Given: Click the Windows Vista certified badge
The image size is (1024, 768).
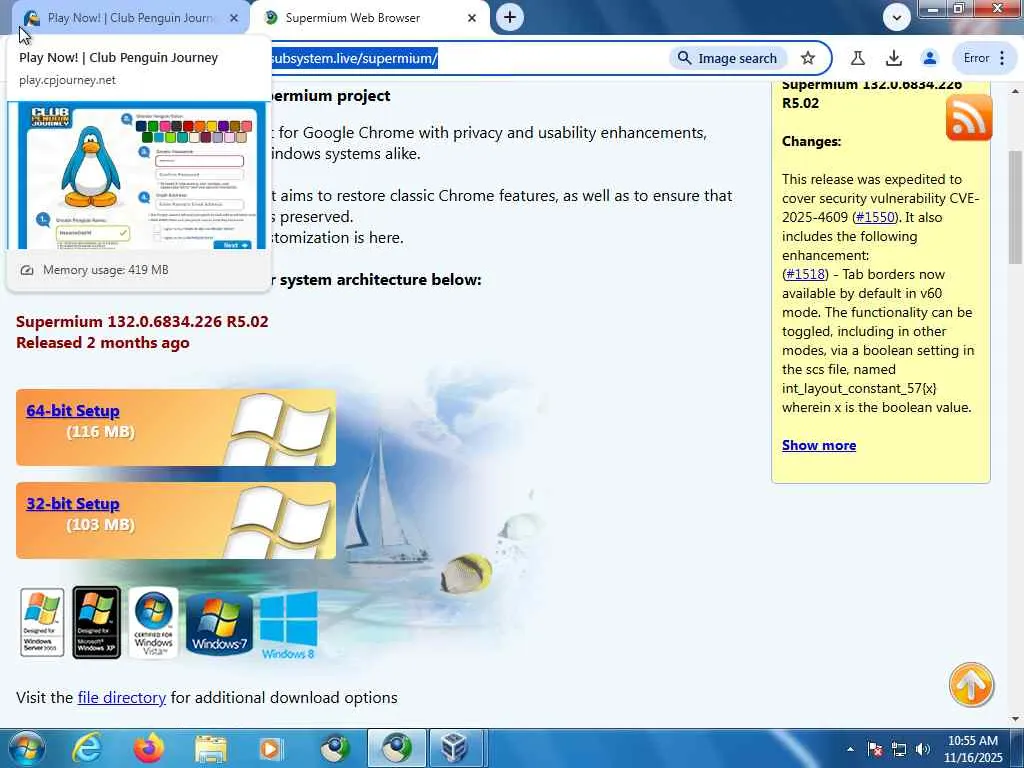Looking at the screenshot, I should click(153, 622).
